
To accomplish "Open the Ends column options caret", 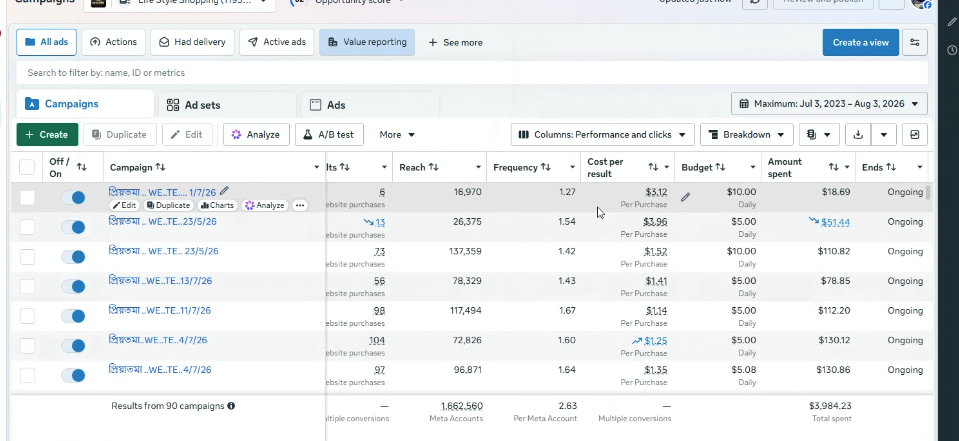I will click(919, 167).
